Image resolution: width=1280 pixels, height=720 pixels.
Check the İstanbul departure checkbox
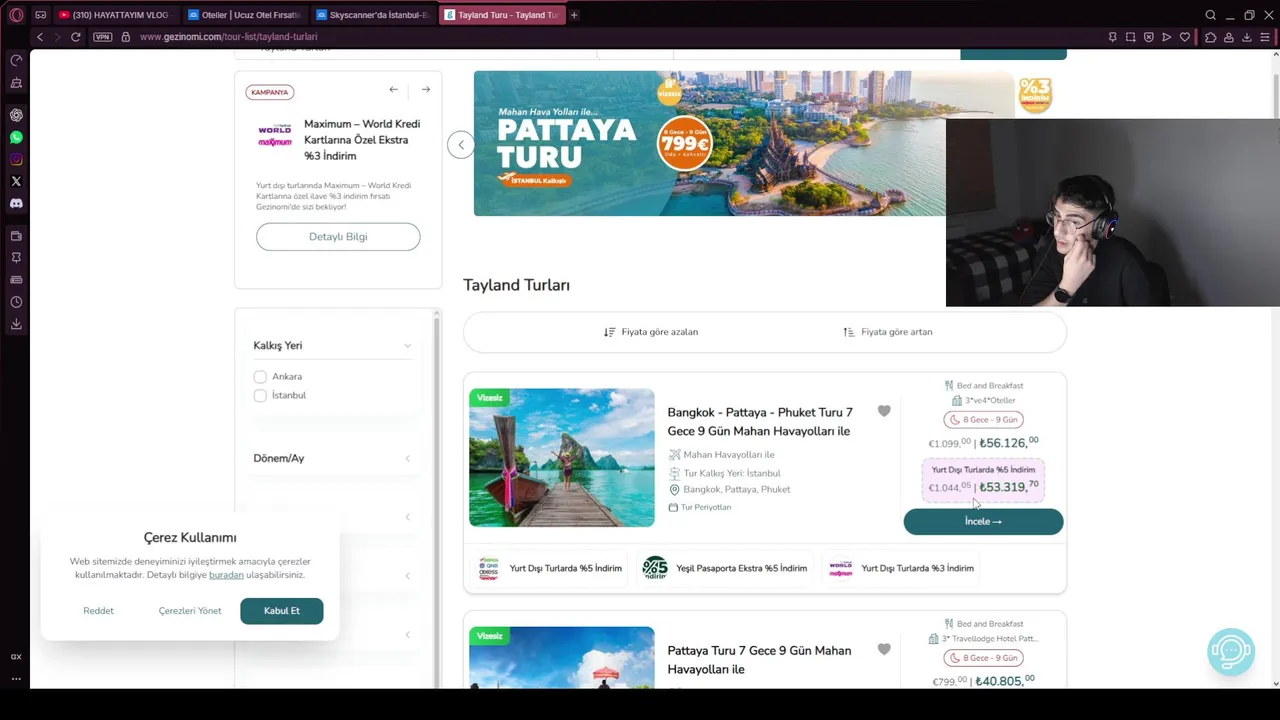pos(260,396)
